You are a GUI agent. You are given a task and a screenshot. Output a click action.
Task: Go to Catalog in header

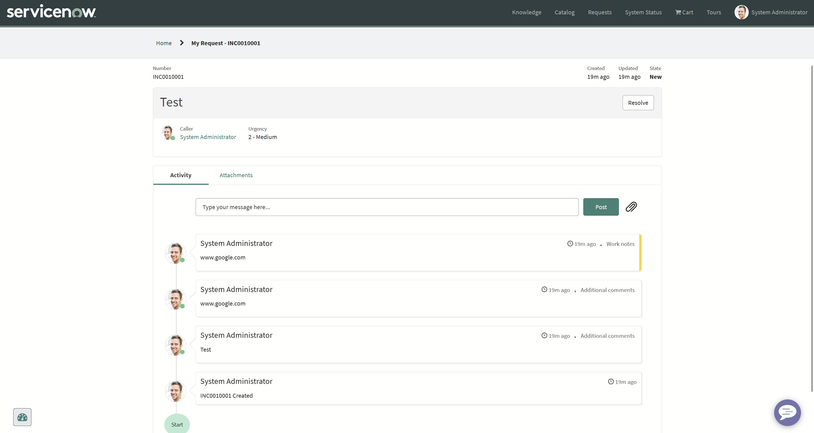564,12
